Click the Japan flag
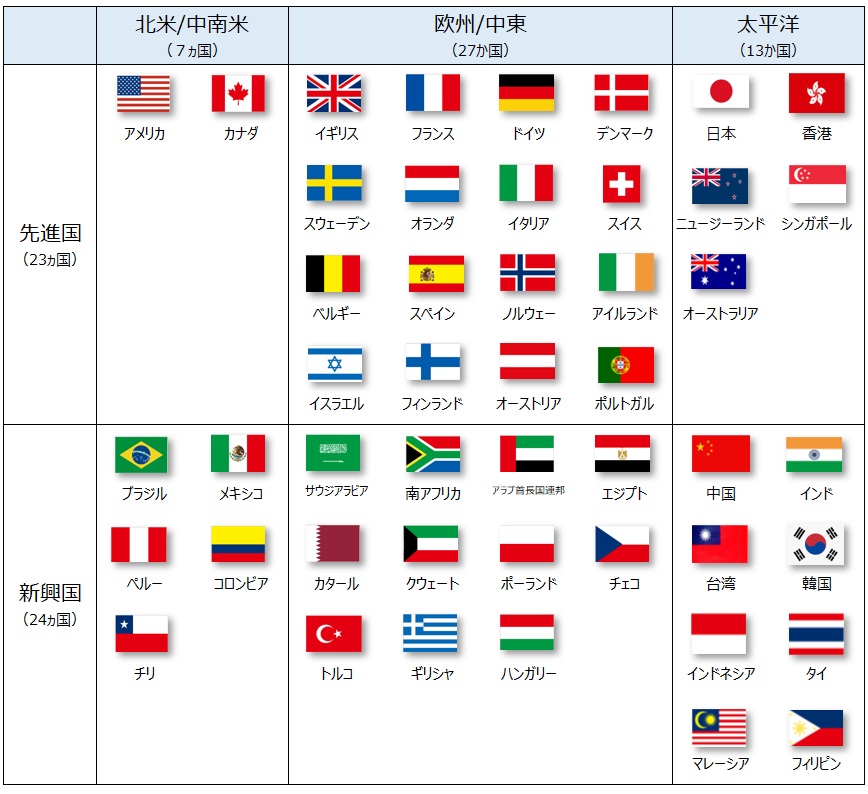The height and width of the screenshot is (794, 868). (720, 93)
